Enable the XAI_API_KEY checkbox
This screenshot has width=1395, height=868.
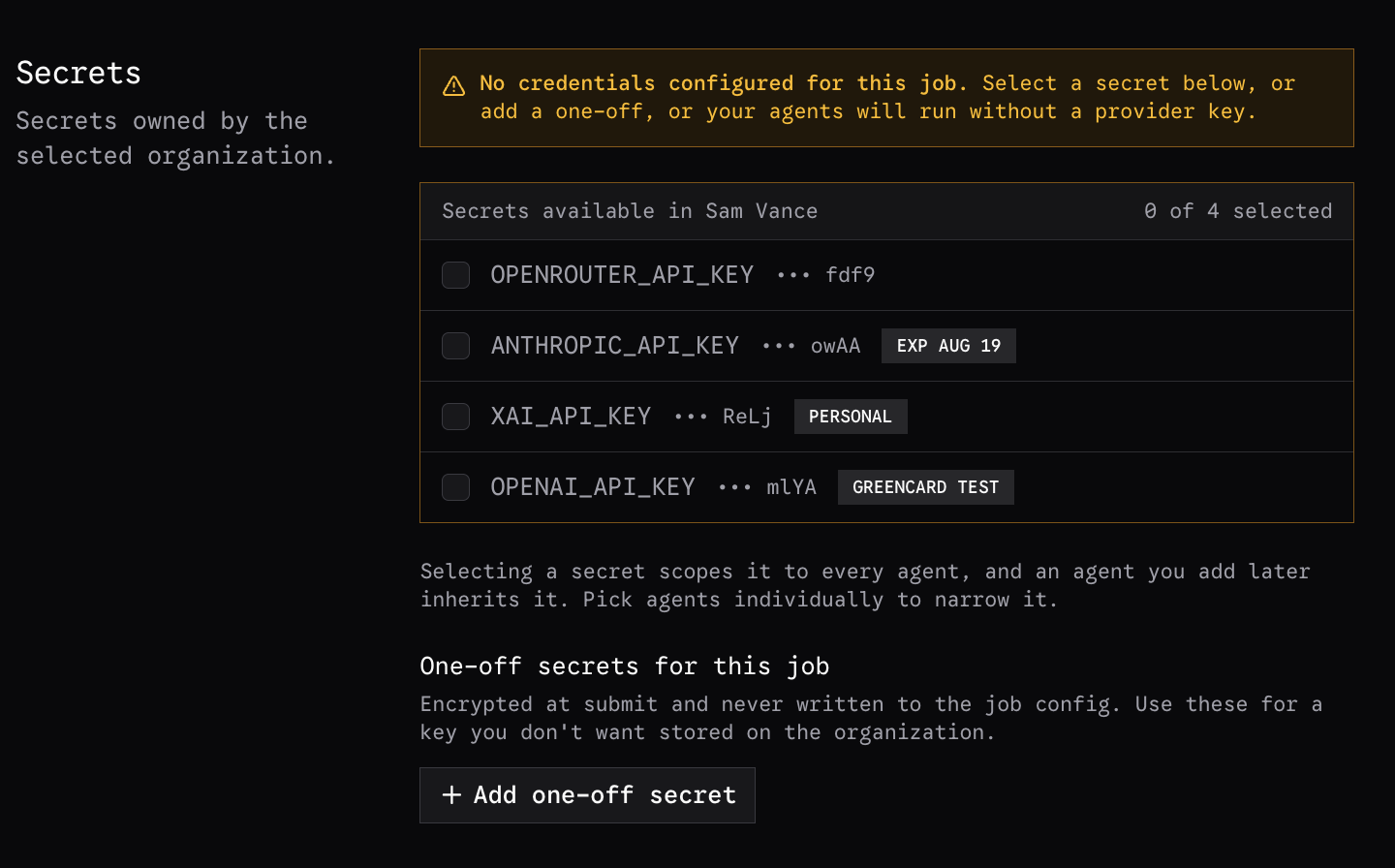point(455,417)
